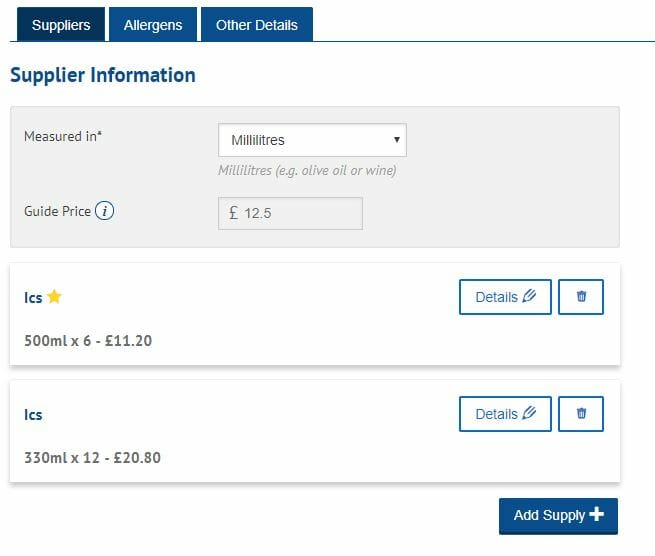Screen dimensions: 655x556
Task: Open the Guide Price info tooltip icon
Action: click(x=104, y=212)
